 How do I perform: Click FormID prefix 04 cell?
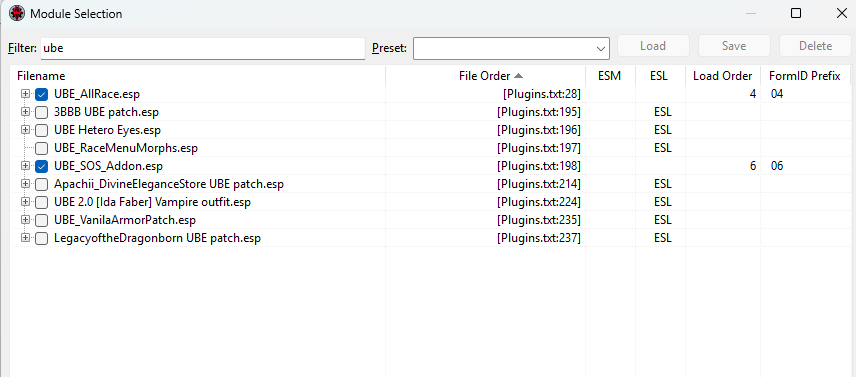tap(777, 94)
